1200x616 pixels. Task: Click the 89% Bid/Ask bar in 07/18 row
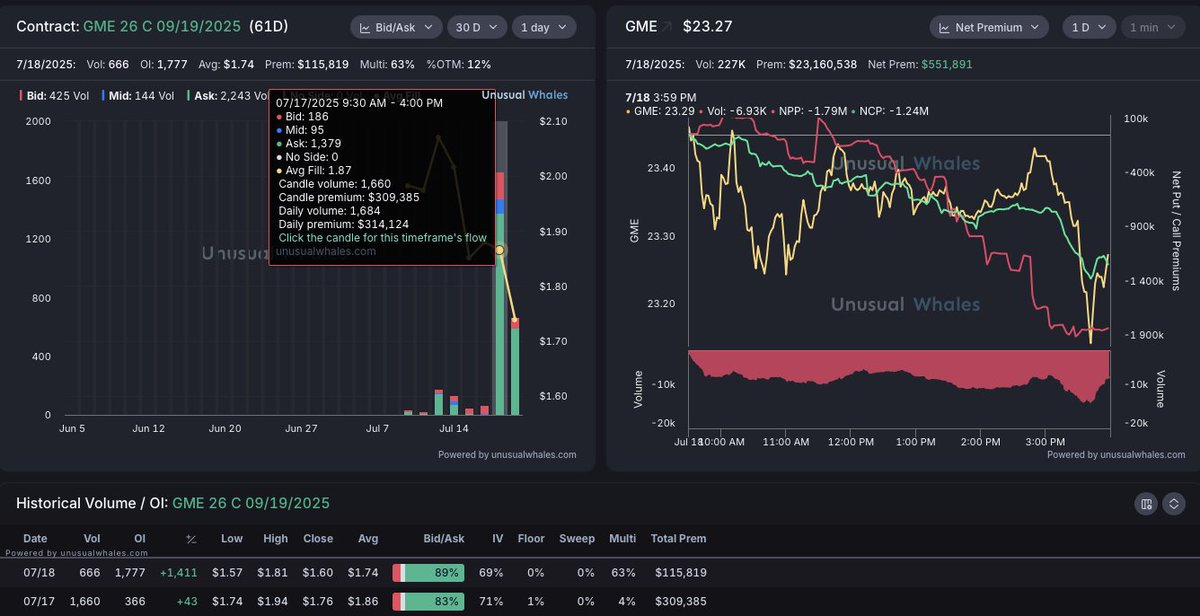(429, 573)
